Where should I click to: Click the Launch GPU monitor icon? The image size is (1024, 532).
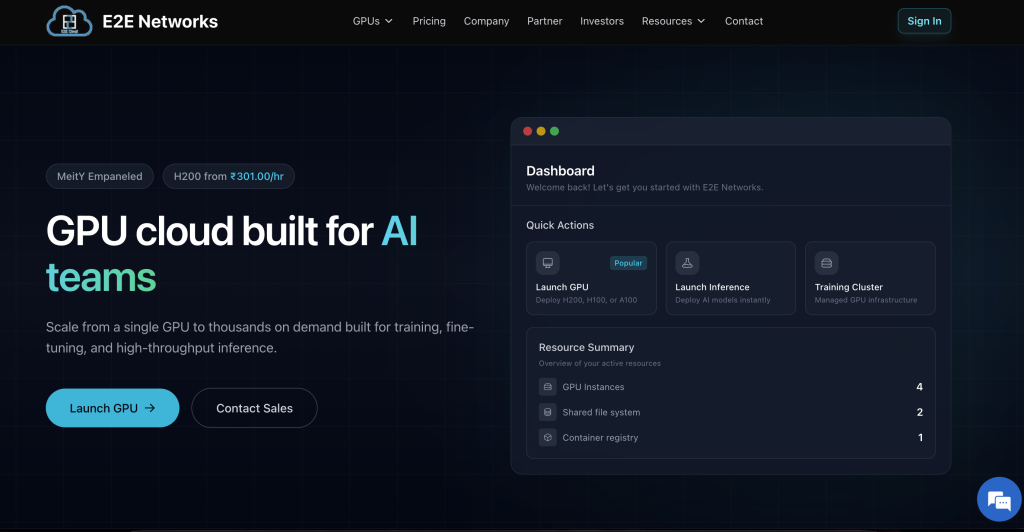coord(547,263)
